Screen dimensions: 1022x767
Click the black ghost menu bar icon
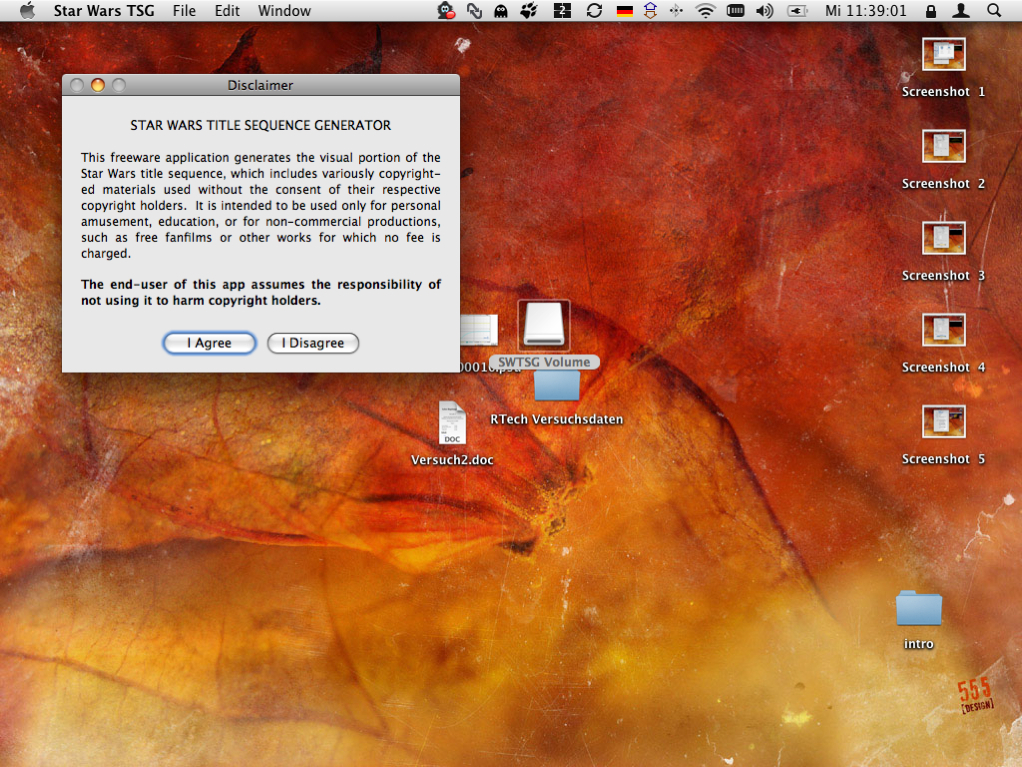tap(501, 10)
